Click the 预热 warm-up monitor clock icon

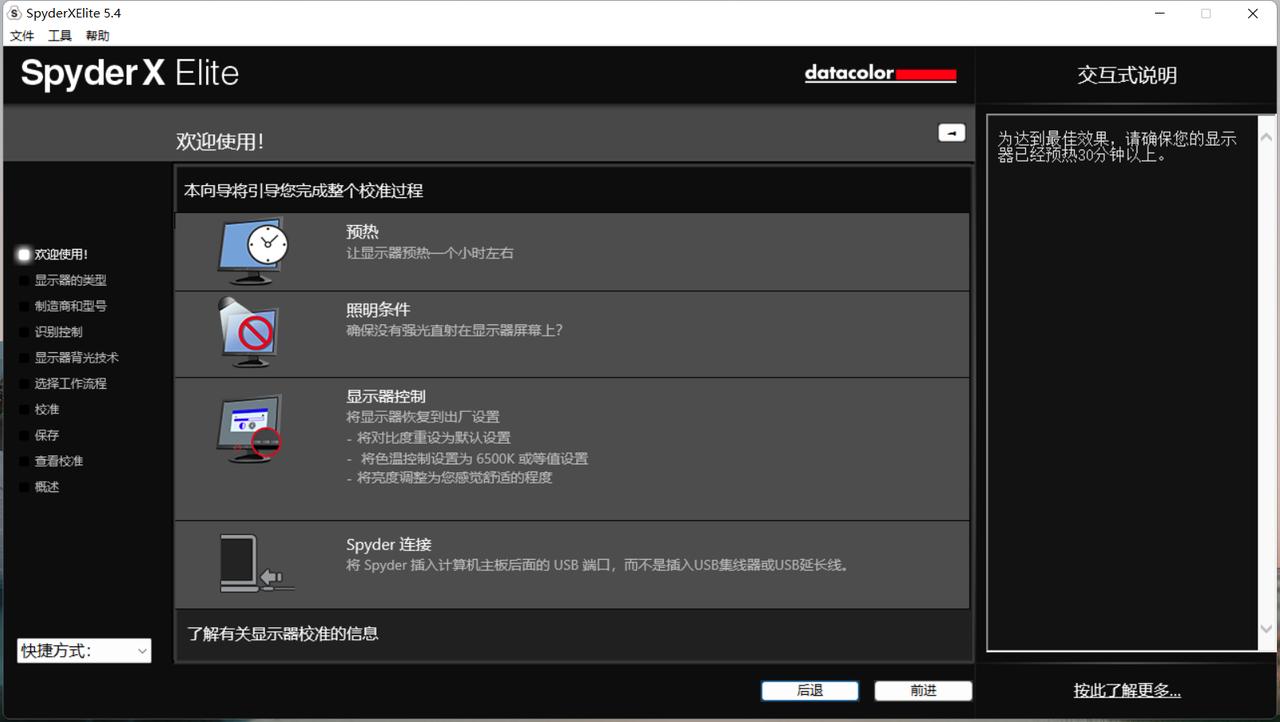tap(253, 248)
